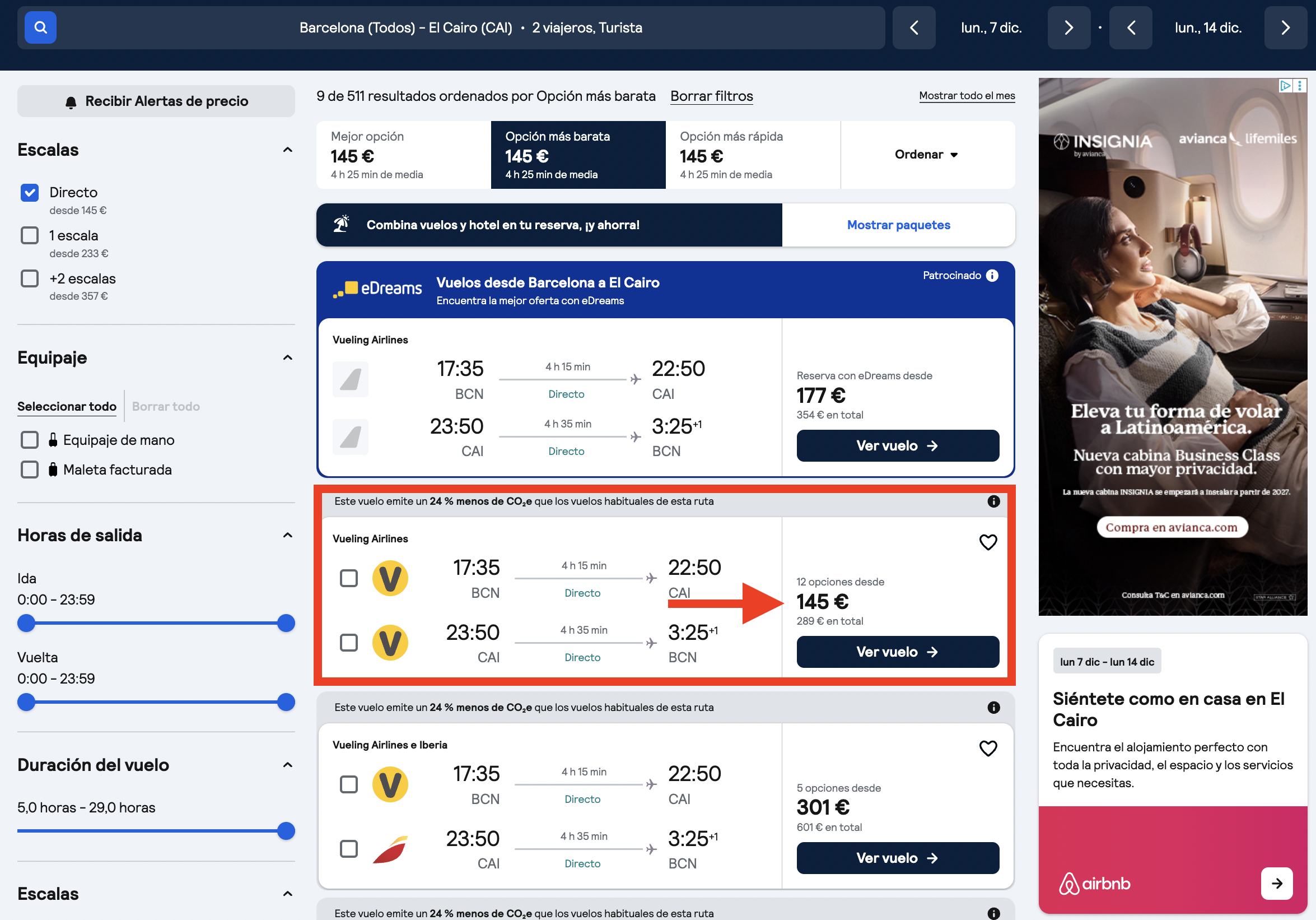1316x920 pixels.
Task: Click the Patrocinado info icon
Action: (x=992, y=275)
